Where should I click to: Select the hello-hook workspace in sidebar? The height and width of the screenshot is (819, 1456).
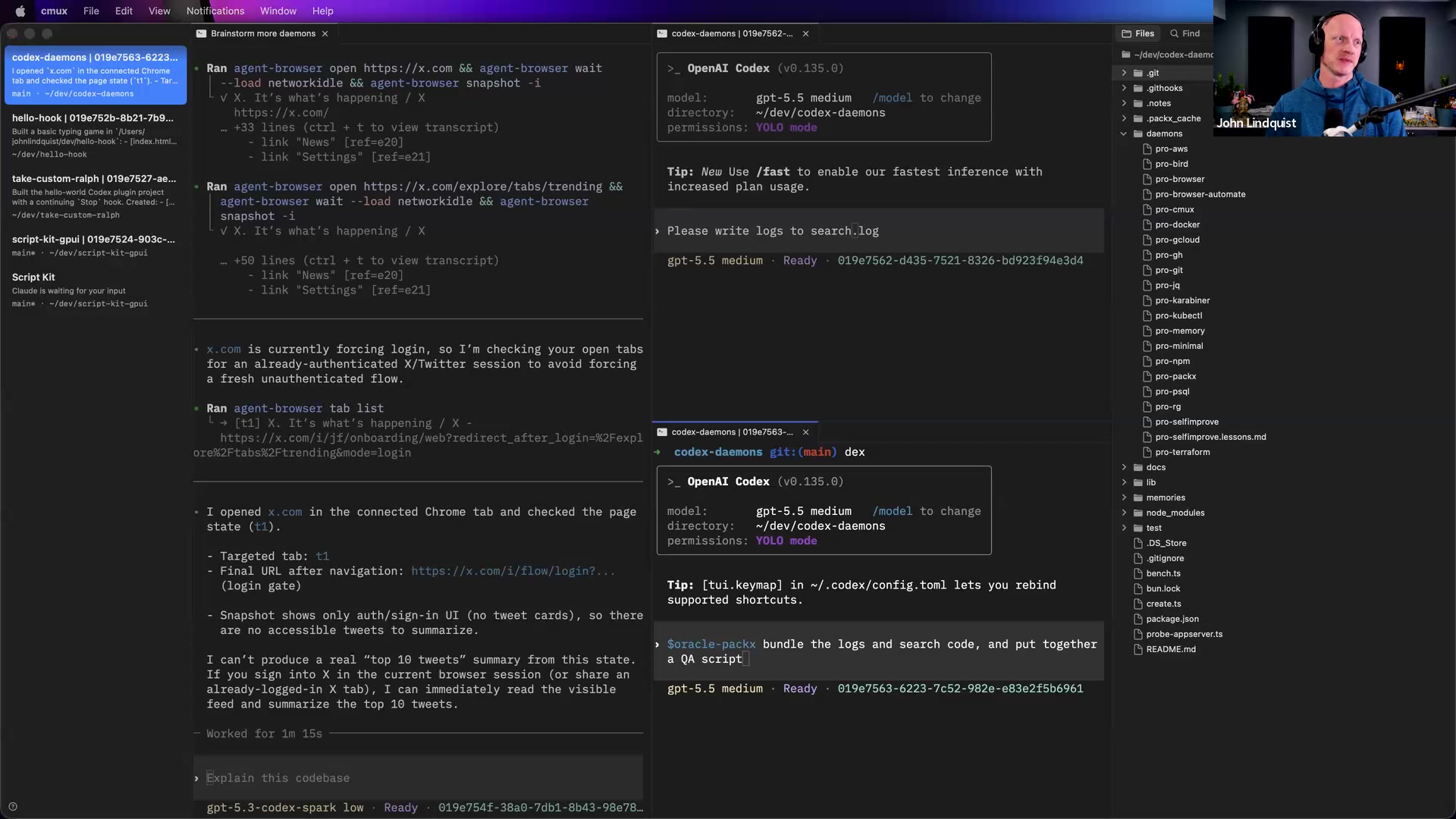point(95,136)
